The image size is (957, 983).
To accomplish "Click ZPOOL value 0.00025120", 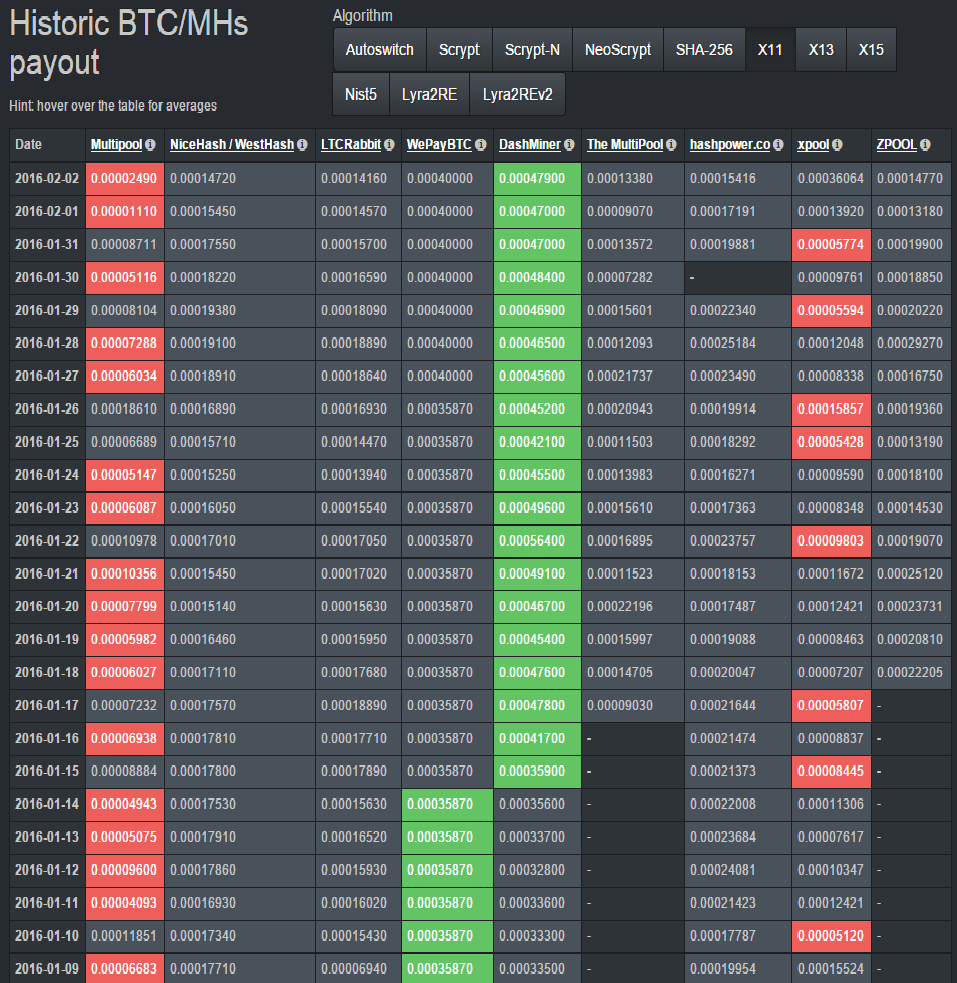I will 910,574.
